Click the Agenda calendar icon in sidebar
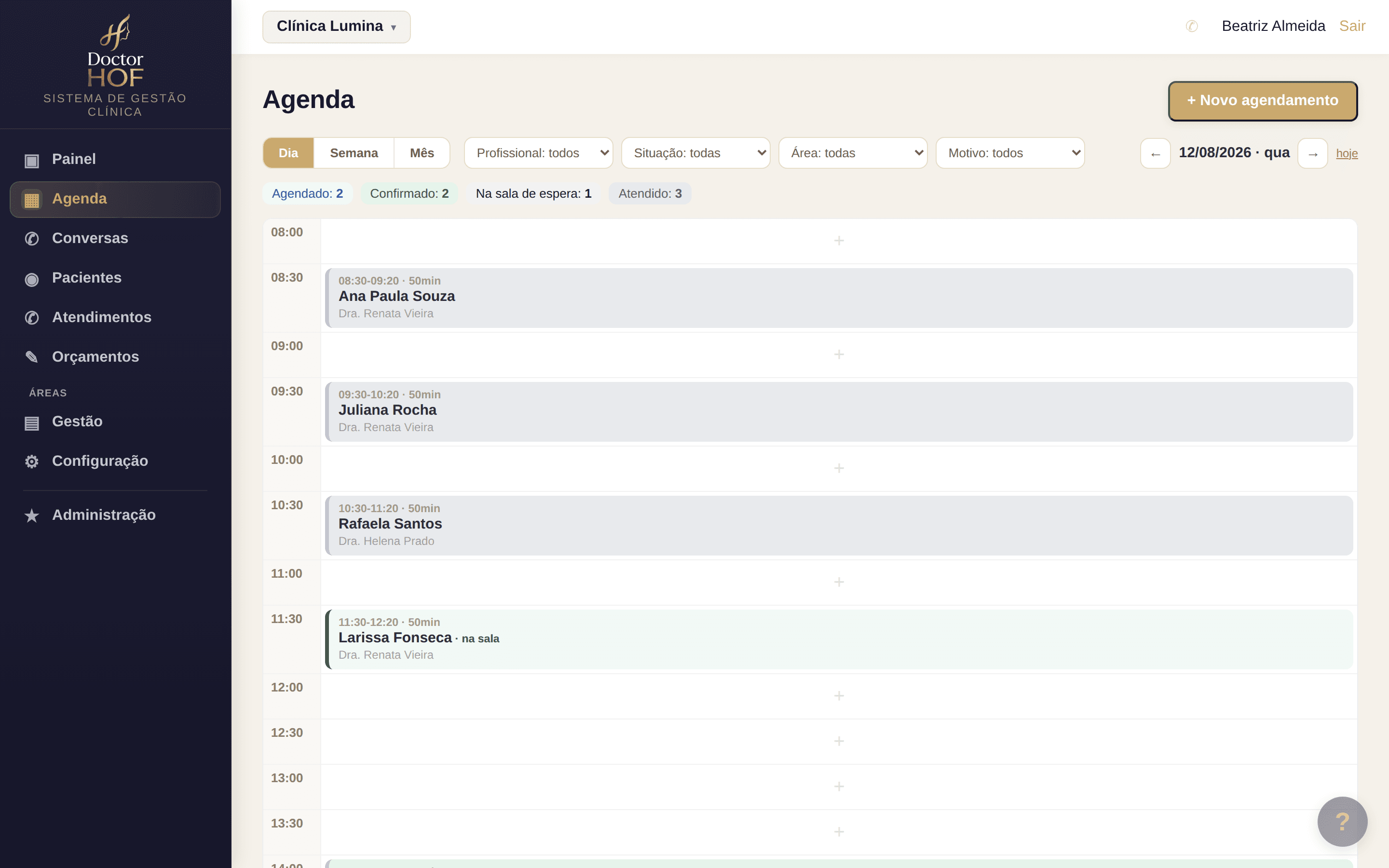Viewport: 1389px width, 868px height. (31, 199)
